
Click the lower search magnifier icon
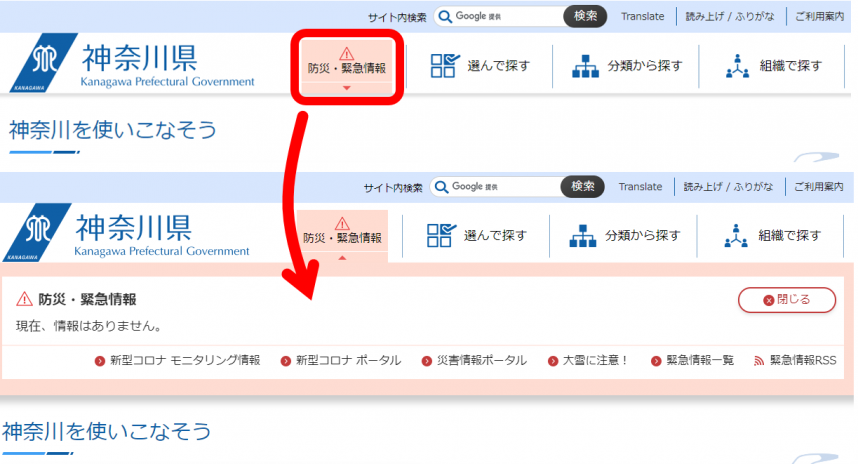(x=441, y=187)
